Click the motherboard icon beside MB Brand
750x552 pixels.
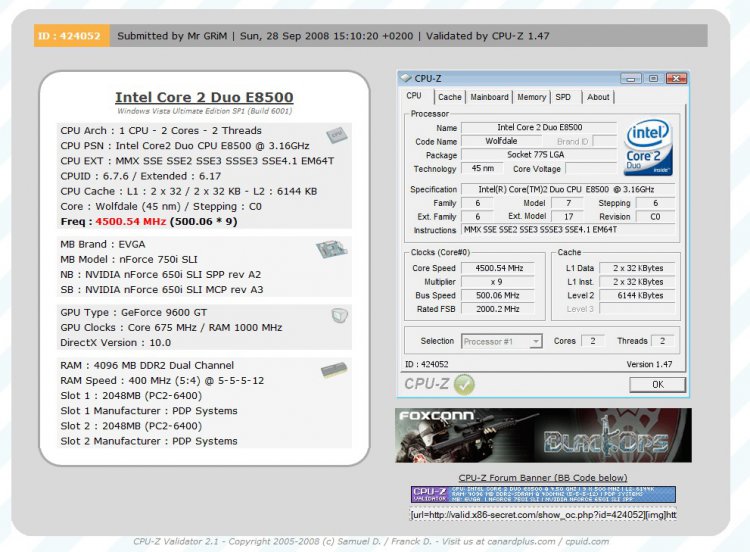[331, 249]
